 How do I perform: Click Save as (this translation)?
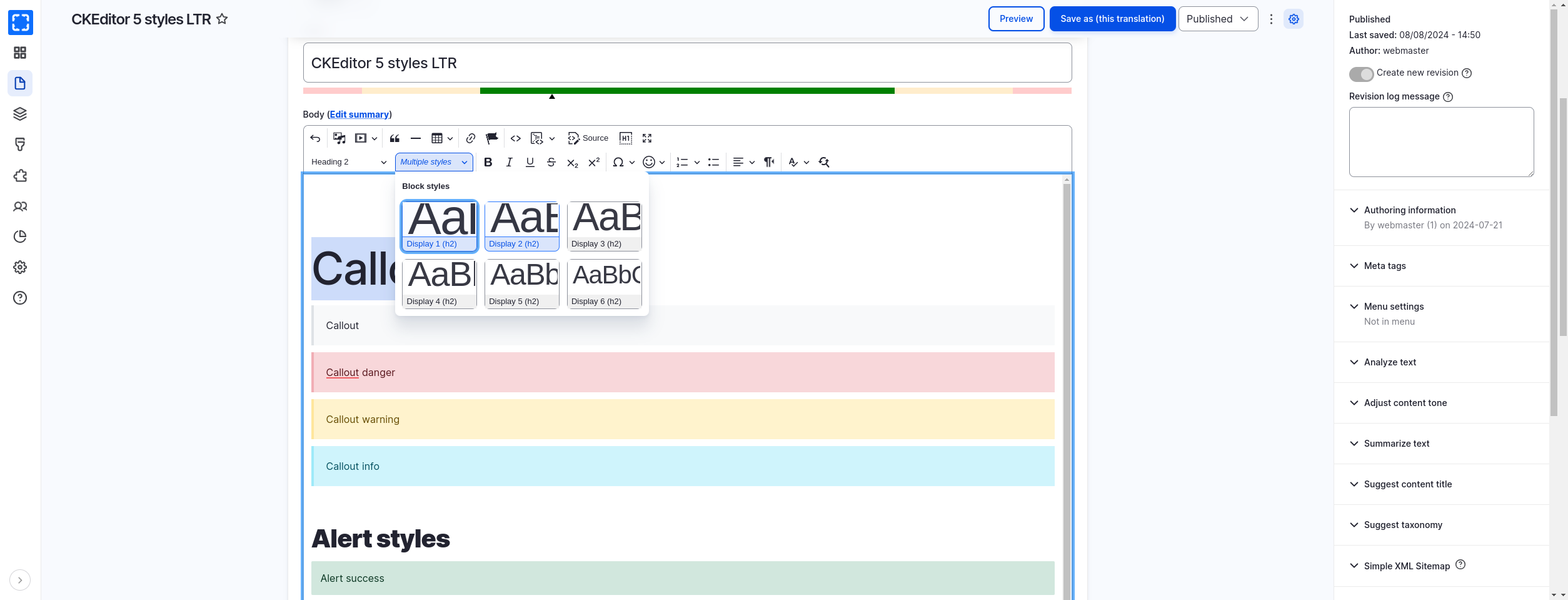click(x=1112, y=19)
